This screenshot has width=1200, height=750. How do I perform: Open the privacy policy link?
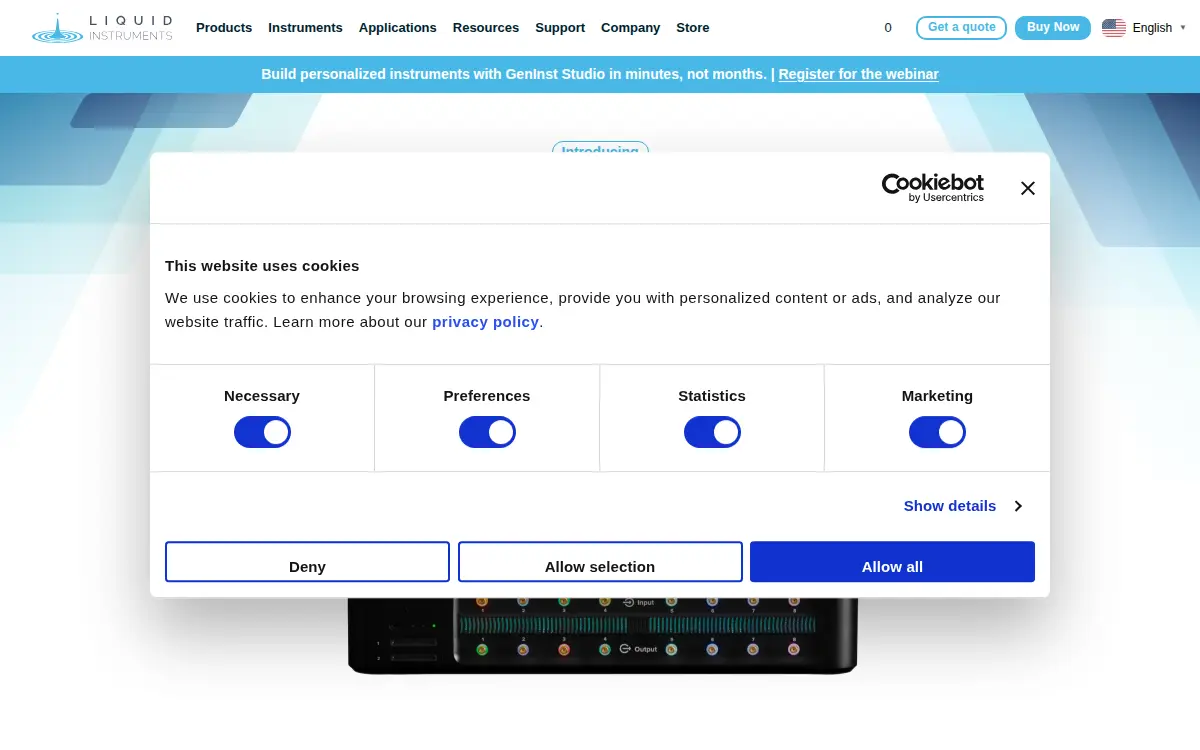(x=485, y=322)
